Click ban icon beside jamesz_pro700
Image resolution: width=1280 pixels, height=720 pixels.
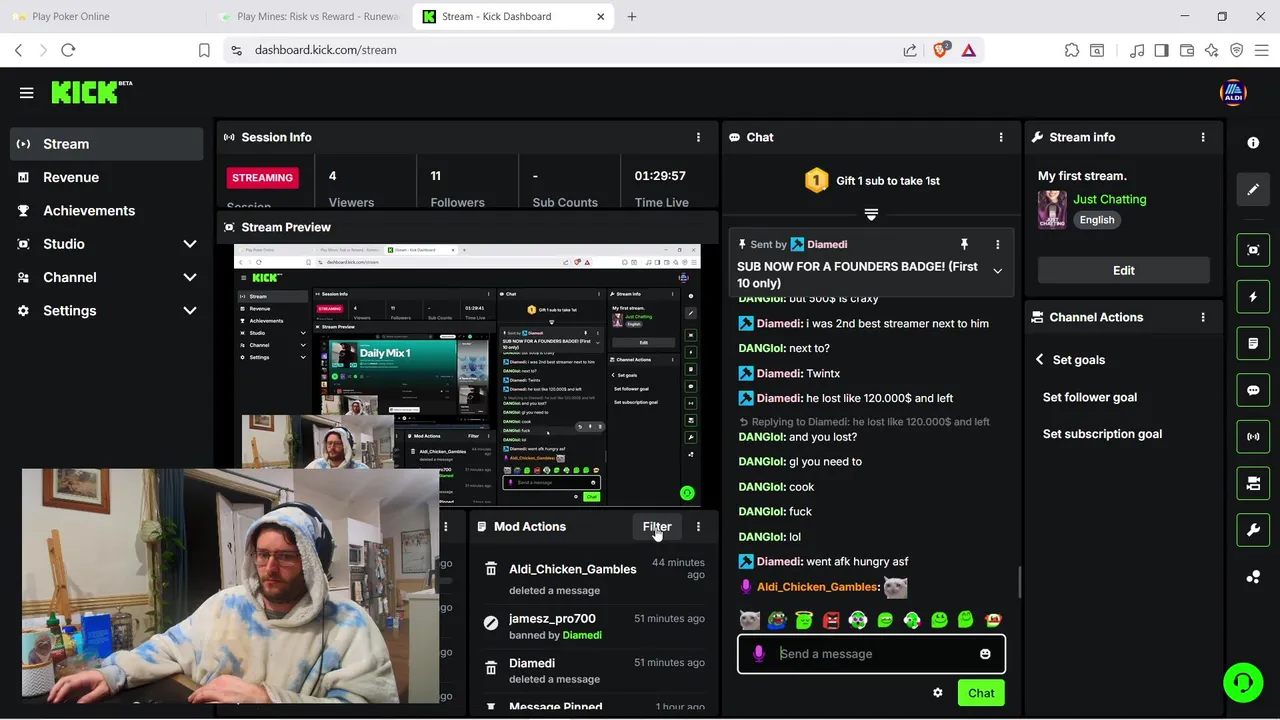491,623
